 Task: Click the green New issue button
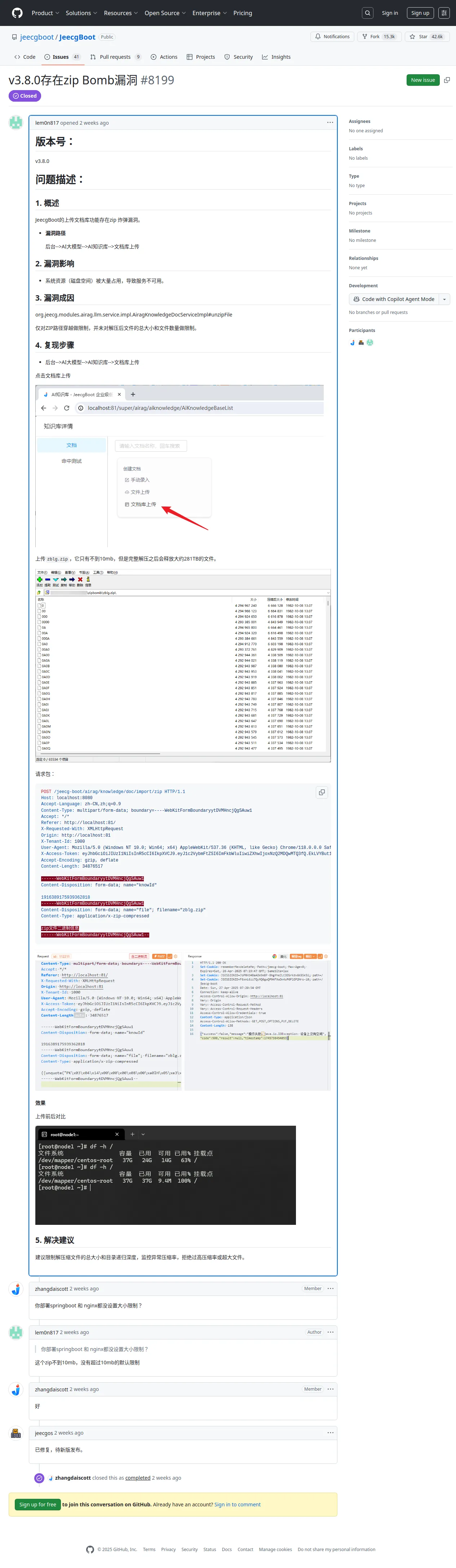[422, 80]
